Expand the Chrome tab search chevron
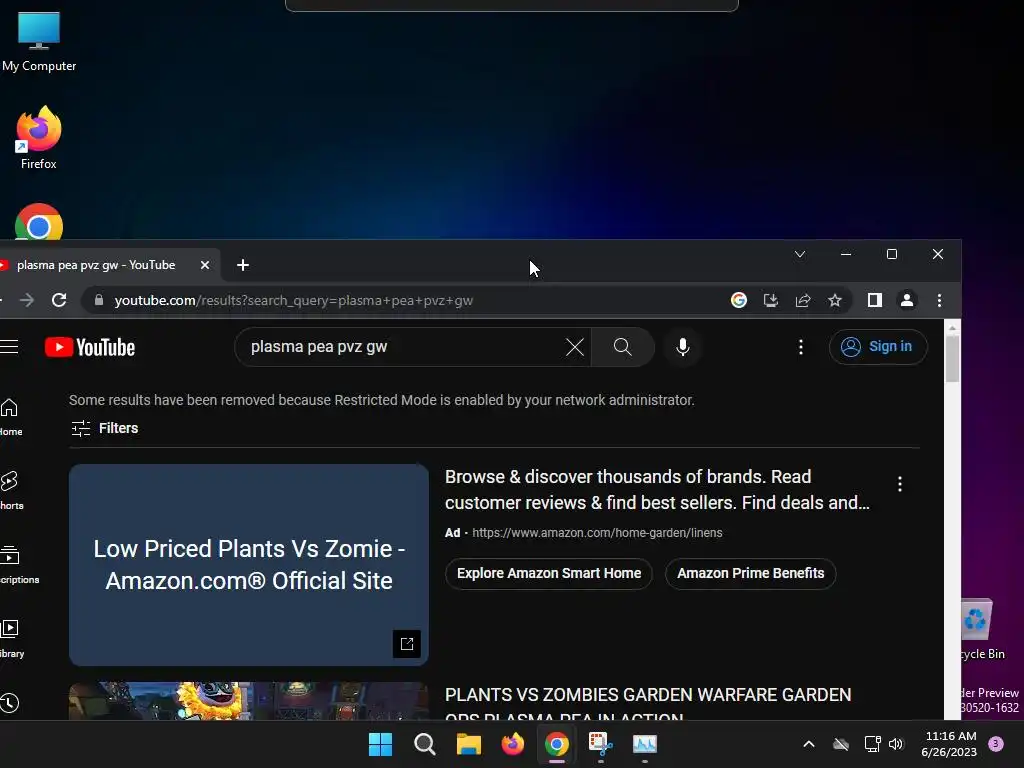1024x768 pixels. [x=800, y=254]
